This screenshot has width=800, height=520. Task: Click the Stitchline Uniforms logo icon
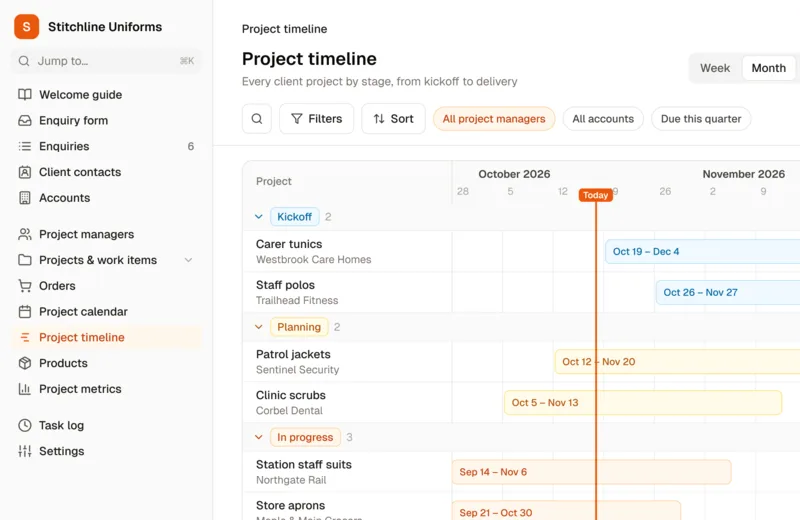click(x=27, y=27)
